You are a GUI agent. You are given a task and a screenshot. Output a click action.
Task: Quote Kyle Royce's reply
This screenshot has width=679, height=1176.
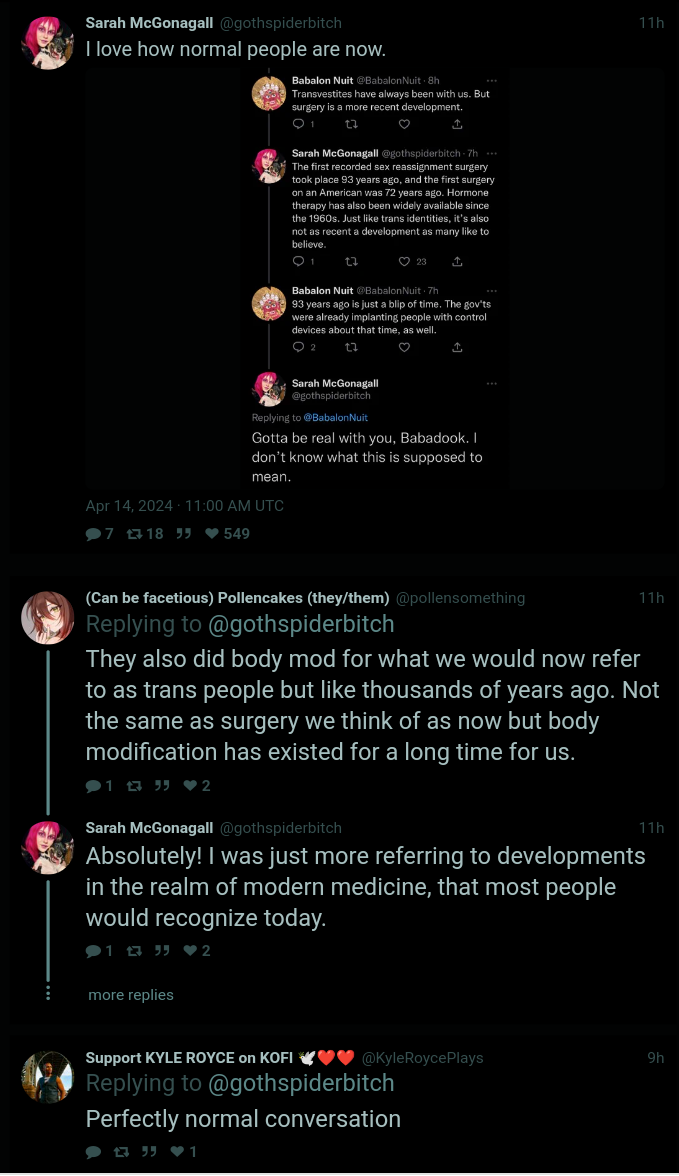tap(149, 1152)
